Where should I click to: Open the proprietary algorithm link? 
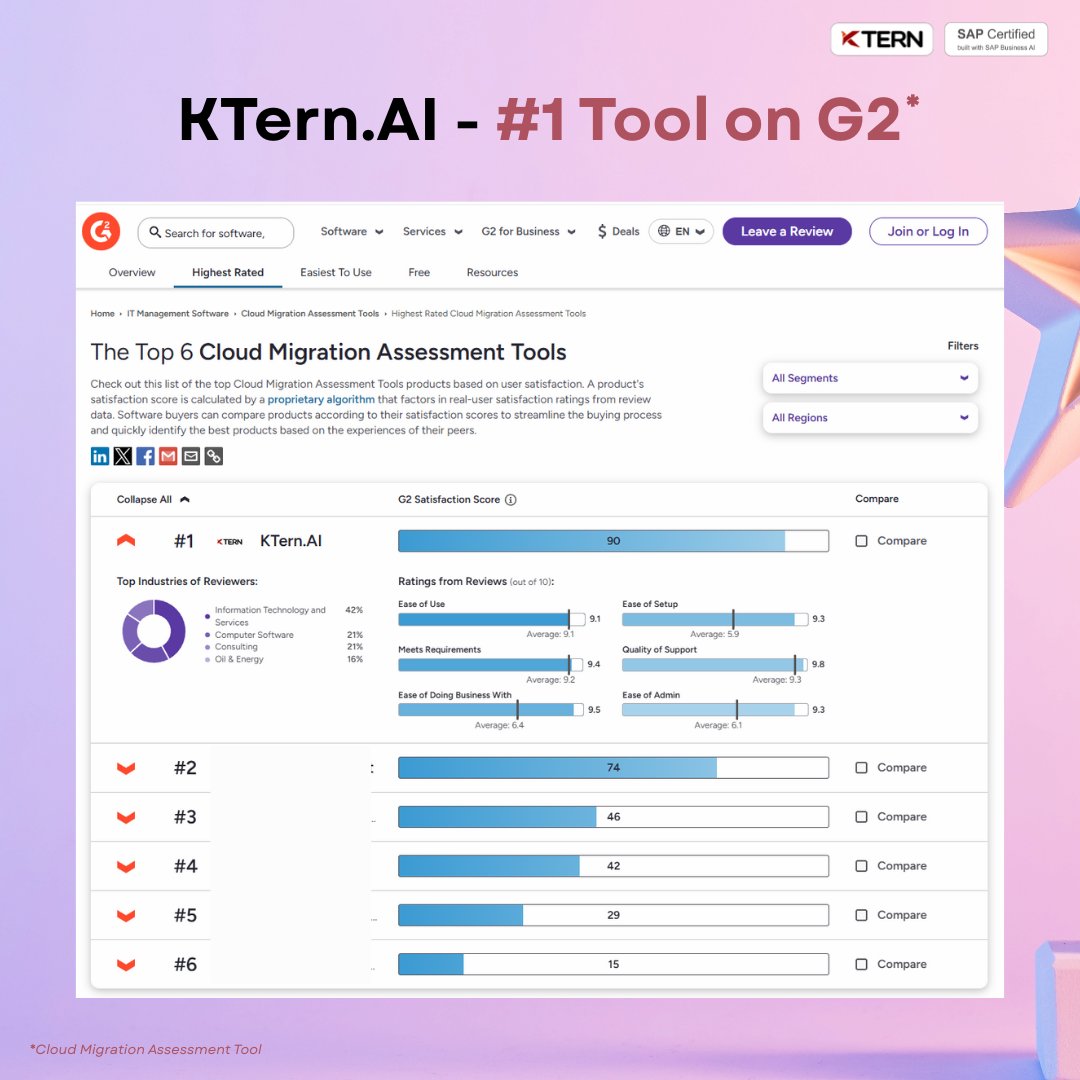pos(321,399)
